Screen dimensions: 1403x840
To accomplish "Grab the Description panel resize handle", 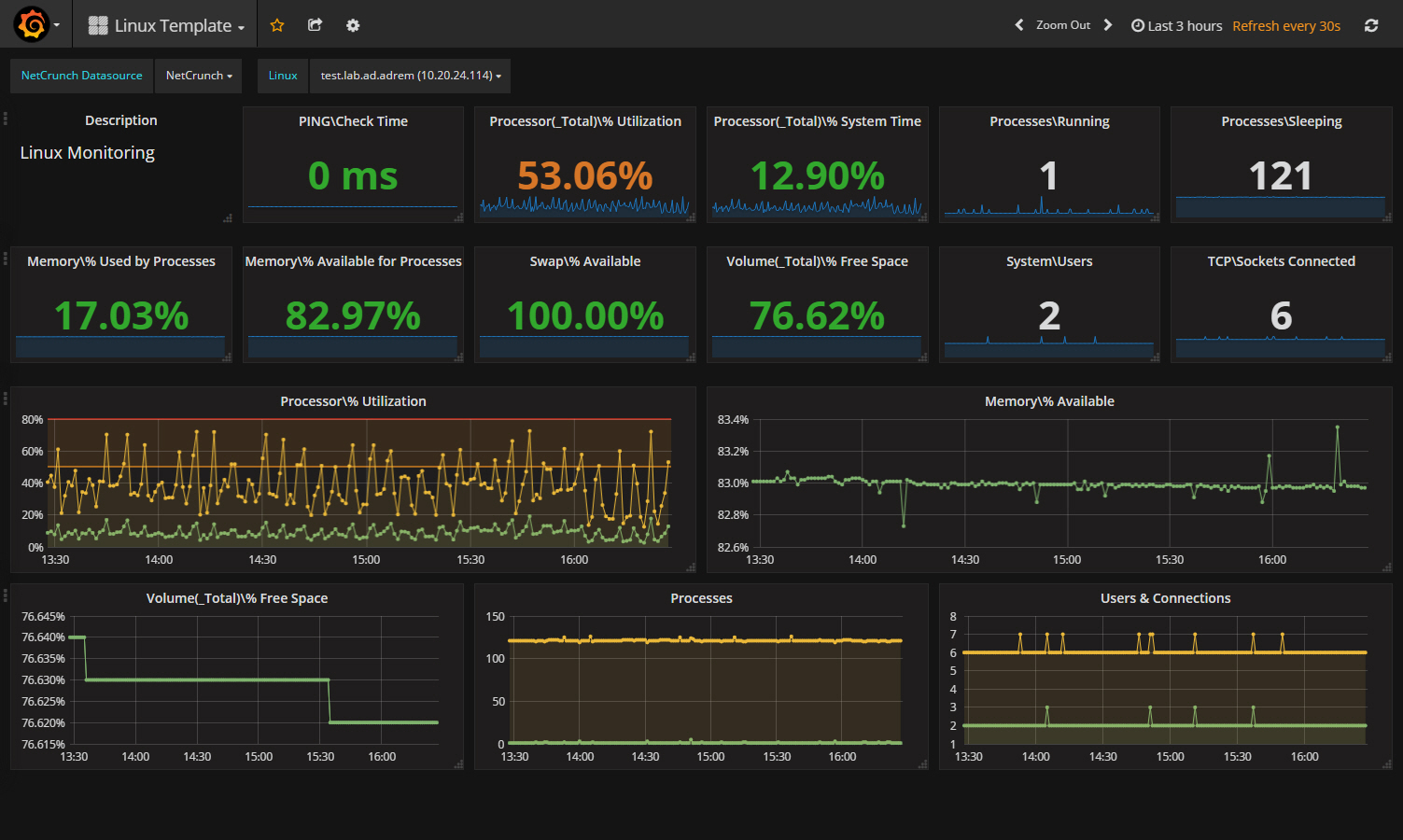I will coord(228,218).
